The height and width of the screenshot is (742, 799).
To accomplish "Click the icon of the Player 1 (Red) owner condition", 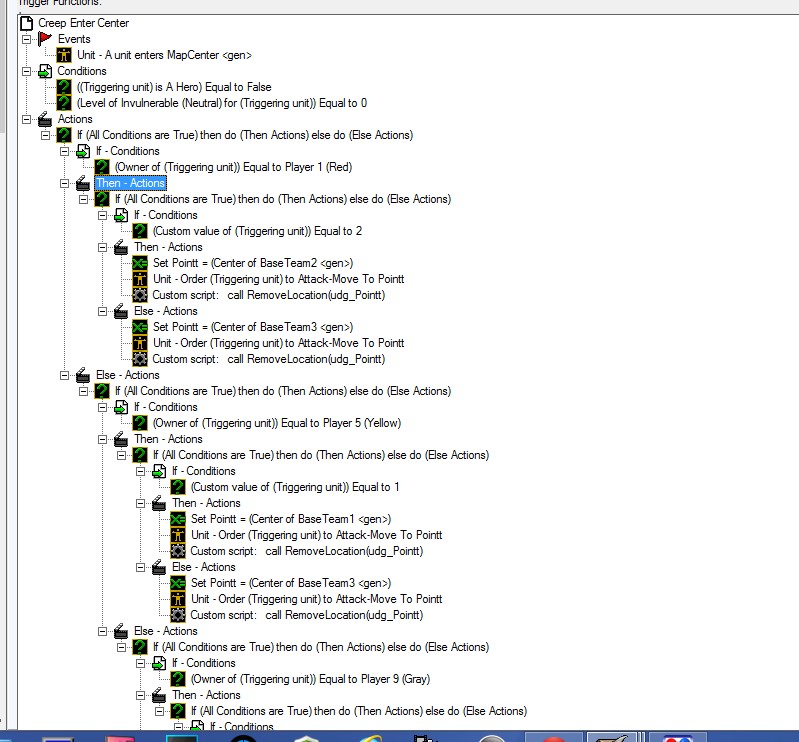I will click(x=102, y=167).
